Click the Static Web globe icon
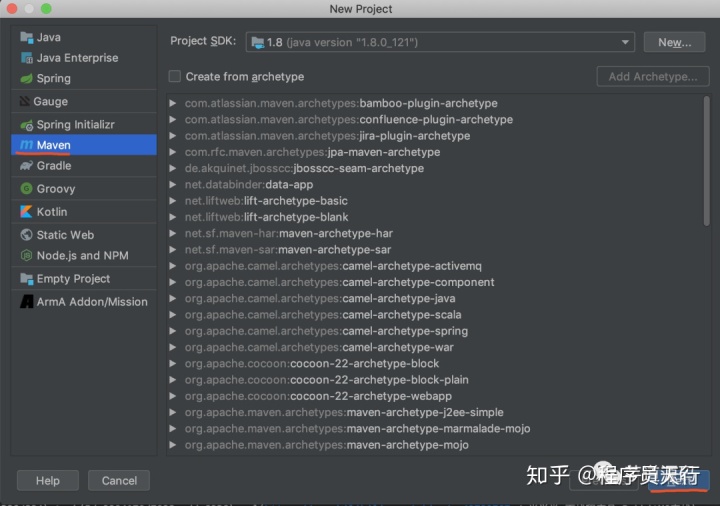The height and width of the screenshot is (506, 720). click(x=27, y=235)
